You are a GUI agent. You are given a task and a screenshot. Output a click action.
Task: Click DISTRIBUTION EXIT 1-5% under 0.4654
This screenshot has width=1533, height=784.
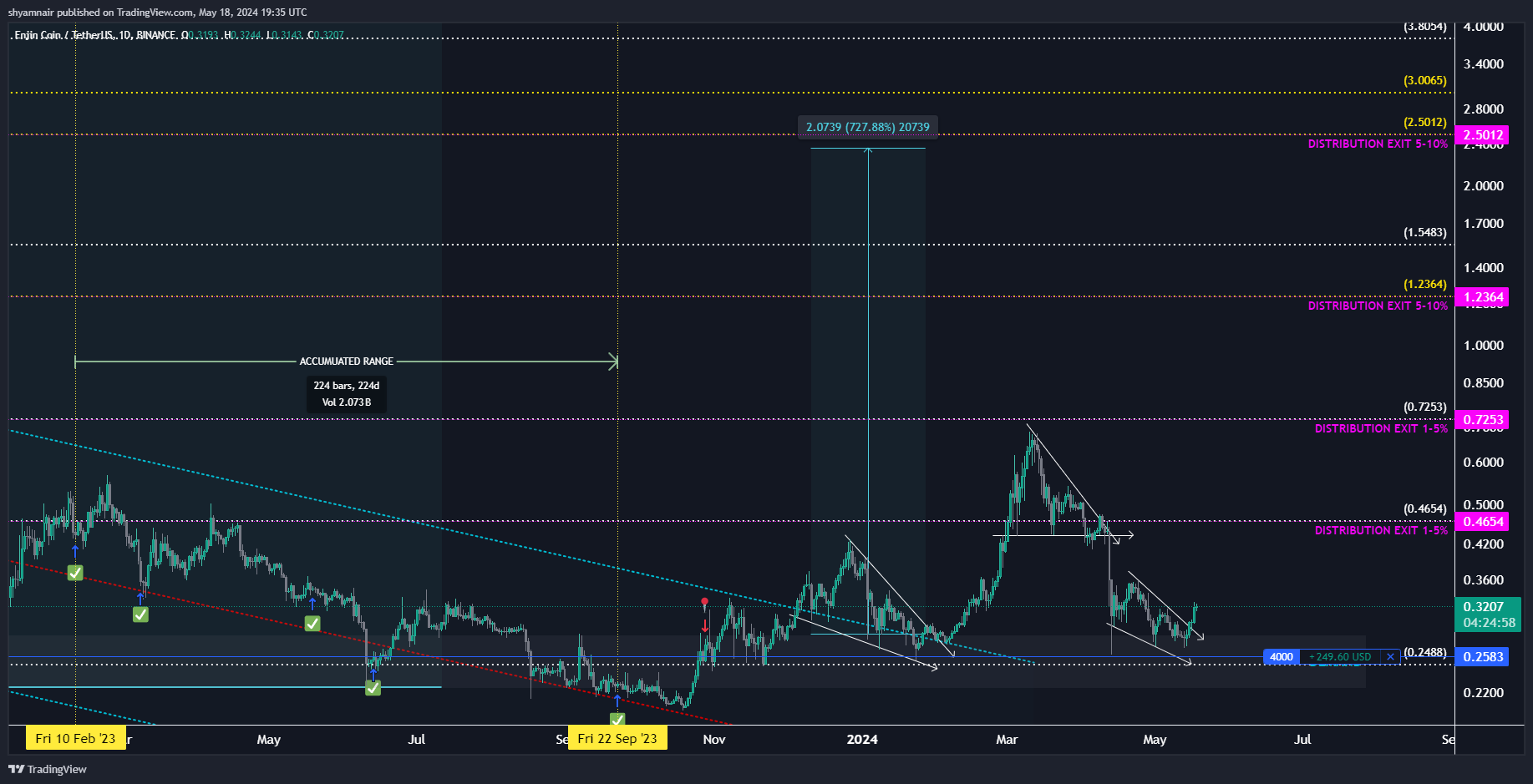point(1381,530)
